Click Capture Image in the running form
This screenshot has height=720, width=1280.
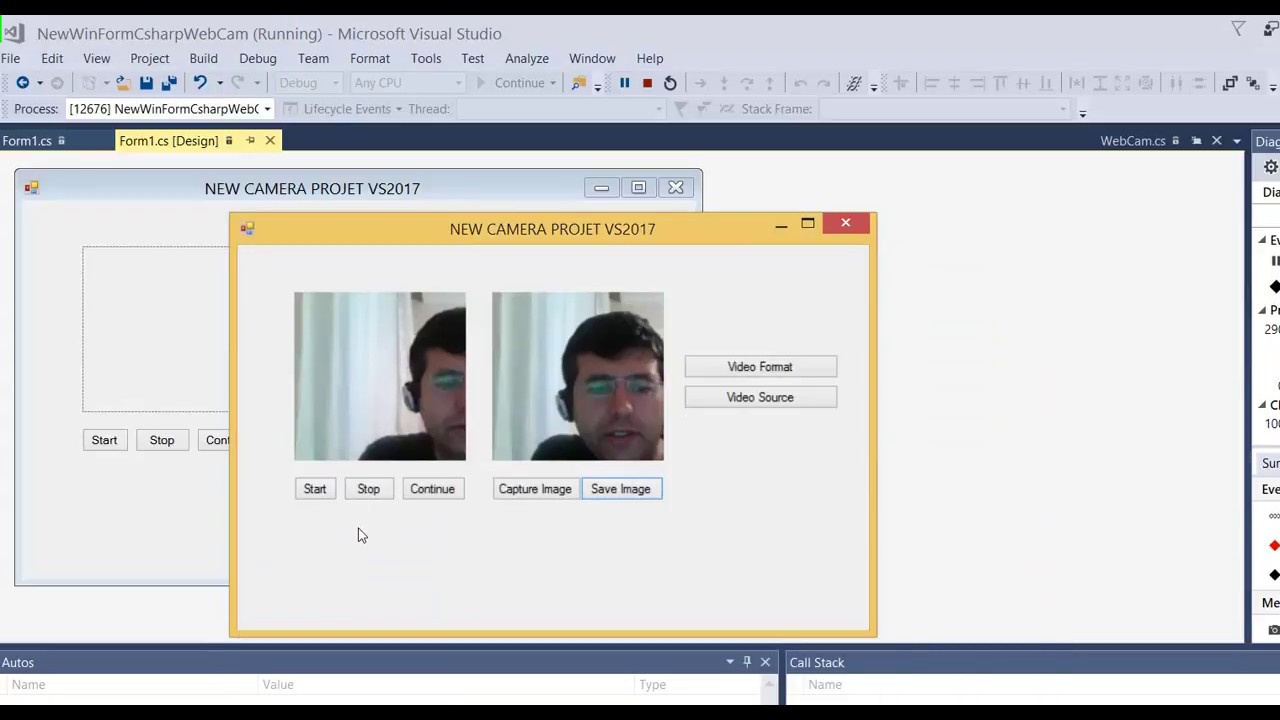[x=535, y=489]
